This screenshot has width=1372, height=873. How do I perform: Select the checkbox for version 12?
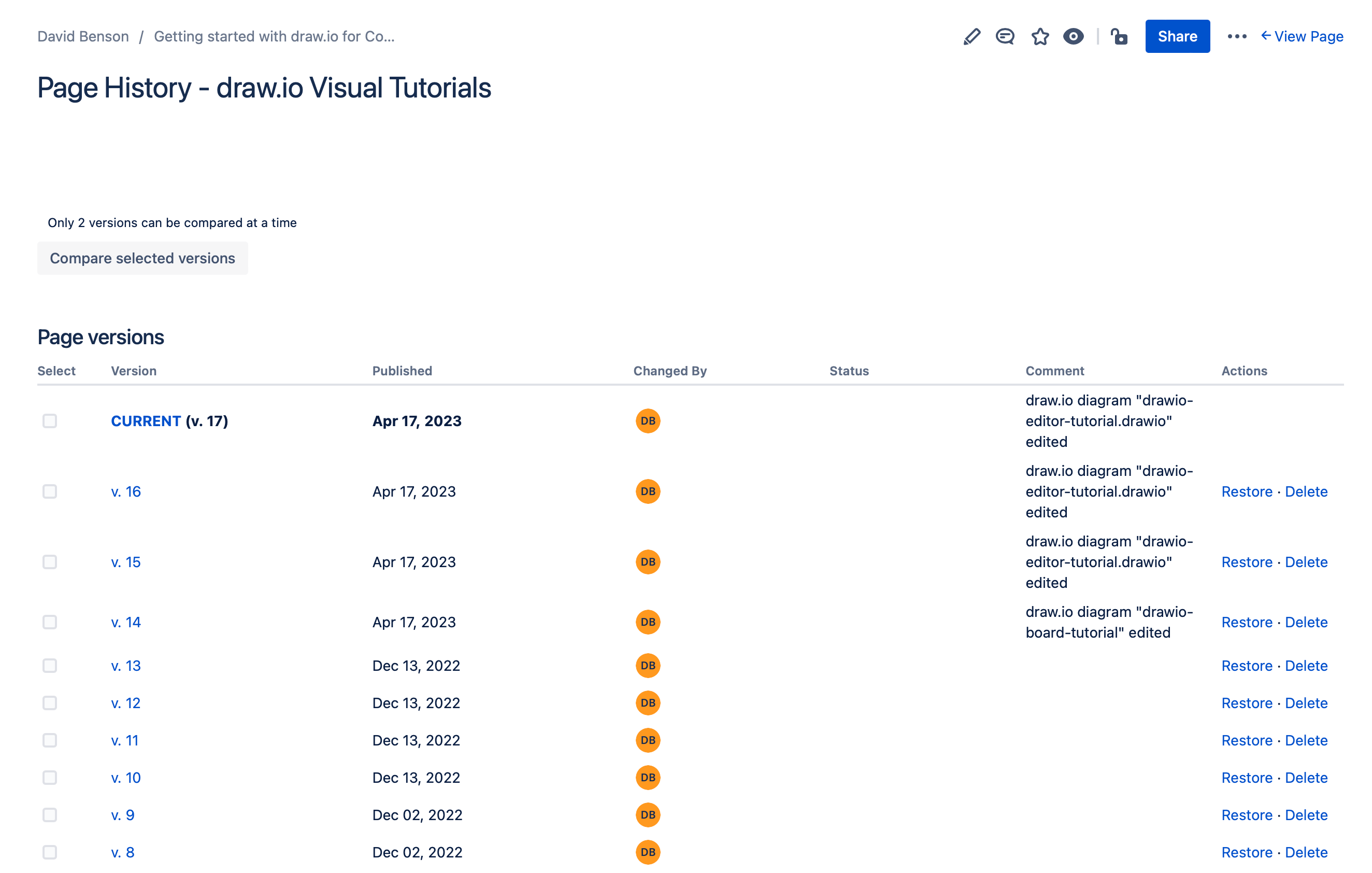(50, 702)
